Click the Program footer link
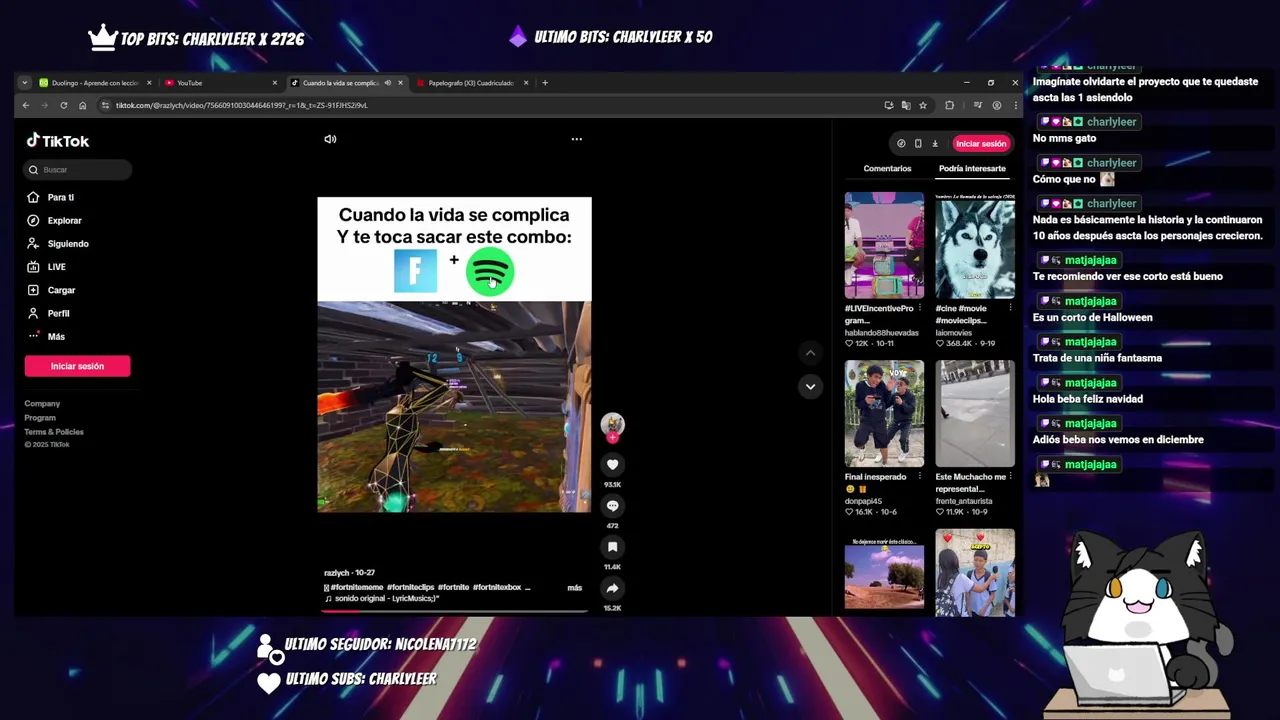The height and width of the screenshot is (720, 1280). (x=40, y=418)
